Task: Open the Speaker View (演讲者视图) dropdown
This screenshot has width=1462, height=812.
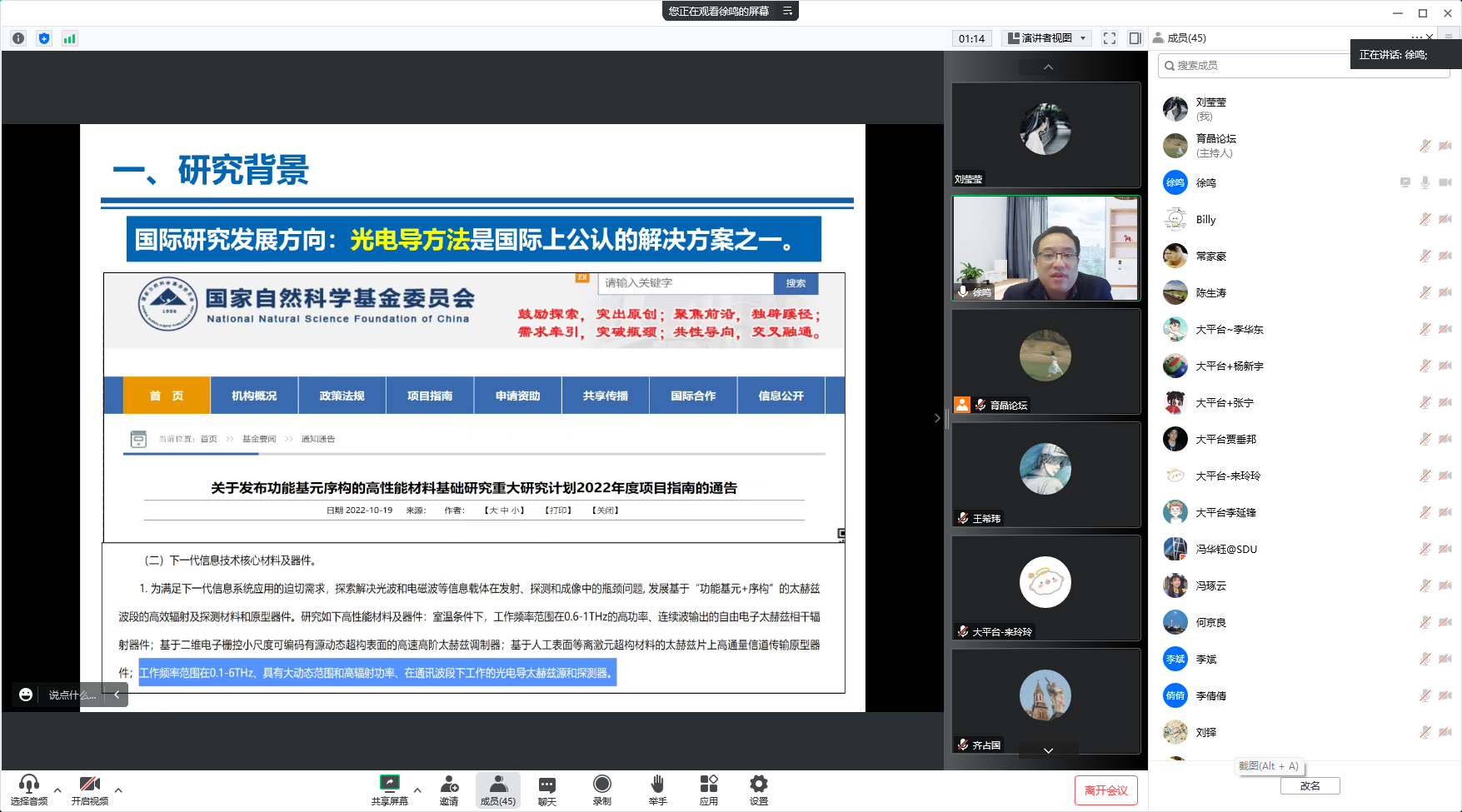Action: 1047,38
